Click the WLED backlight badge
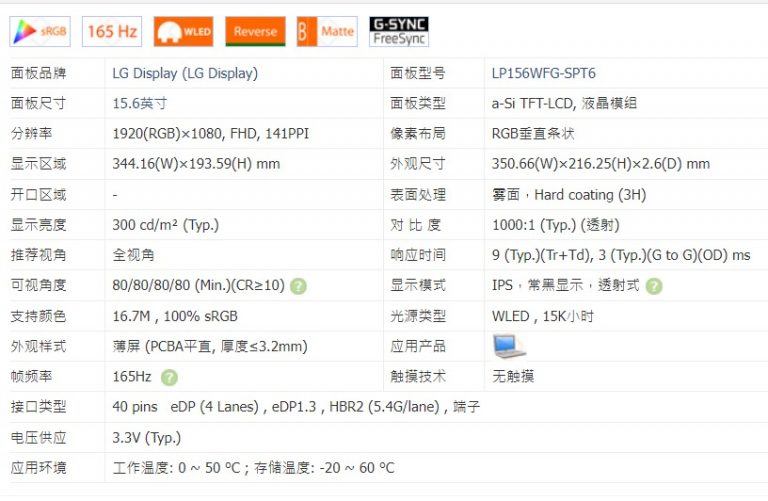Viewport: 768px width, 501px height. click(184, 31)
